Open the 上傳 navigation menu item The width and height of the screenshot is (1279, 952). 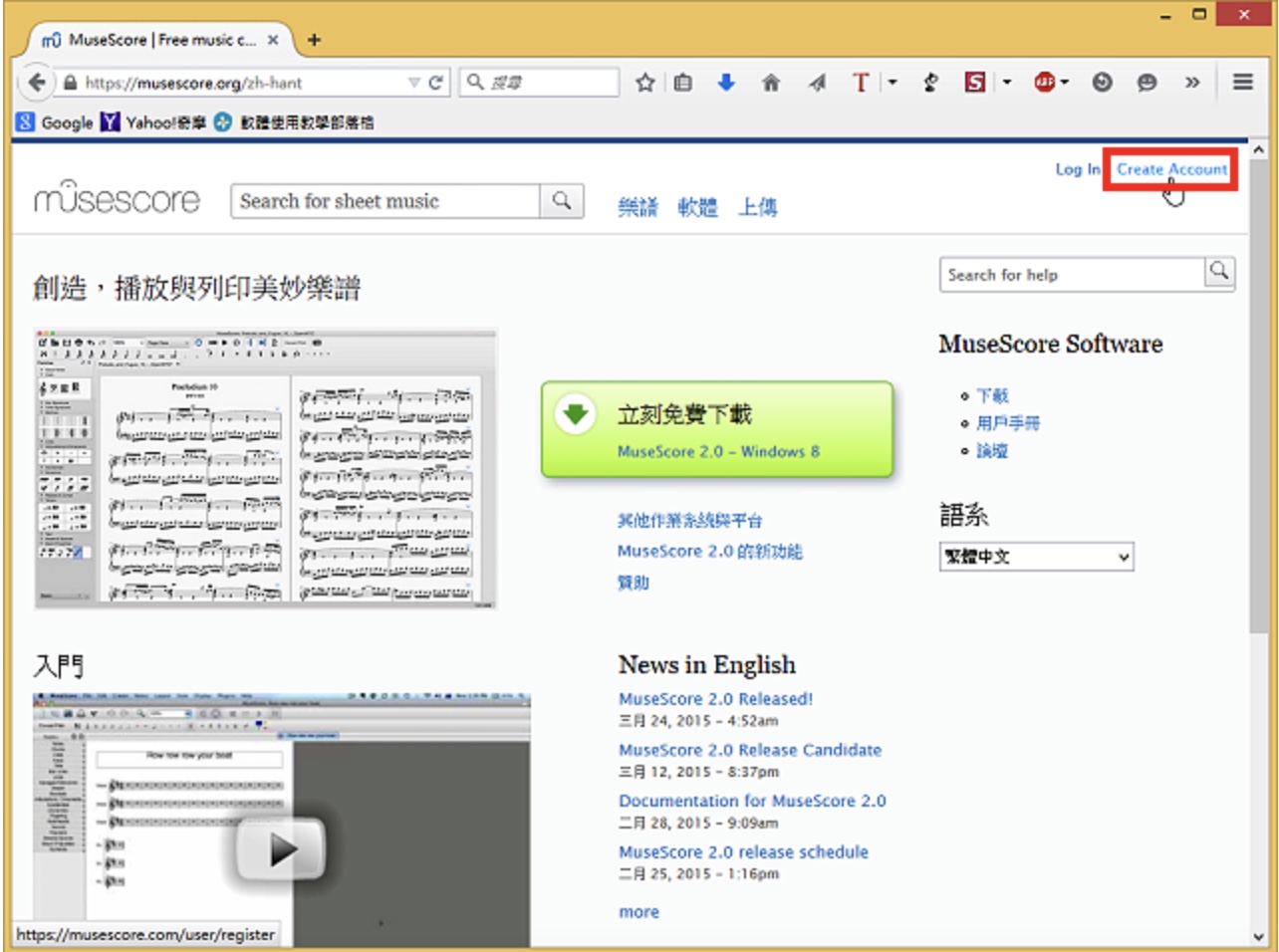click(x=758, y=206)
